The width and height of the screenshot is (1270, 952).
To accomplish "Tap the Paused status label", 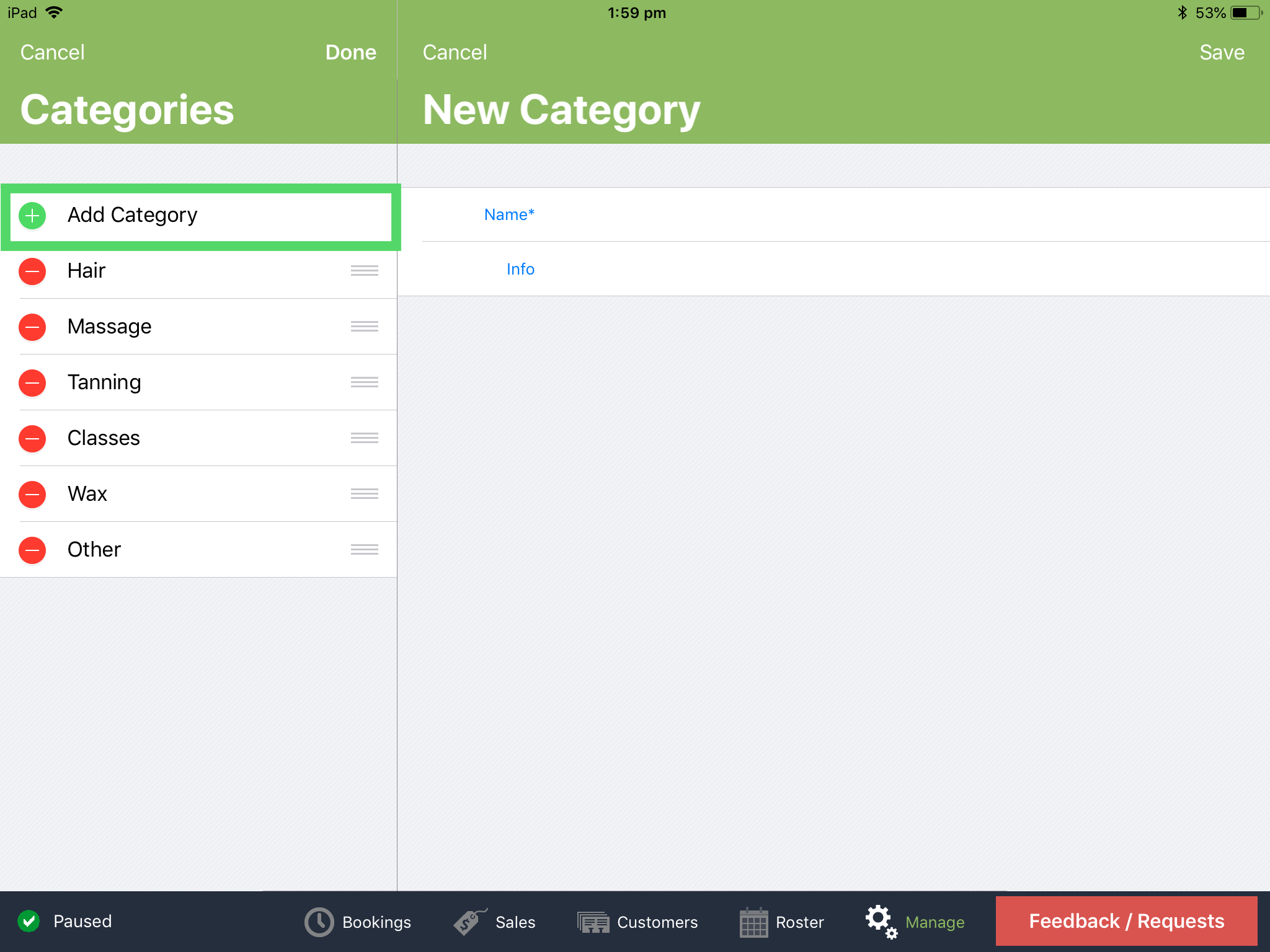I will [82, 921].
